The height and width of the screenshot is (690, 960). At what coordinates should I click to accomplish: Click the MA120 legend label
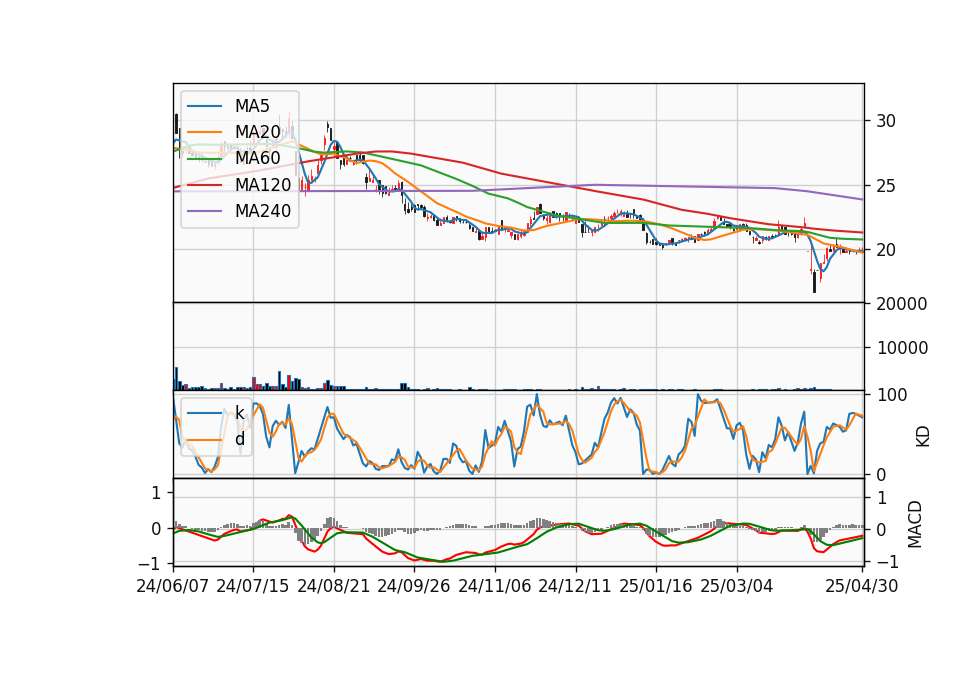tap(263, 184)
